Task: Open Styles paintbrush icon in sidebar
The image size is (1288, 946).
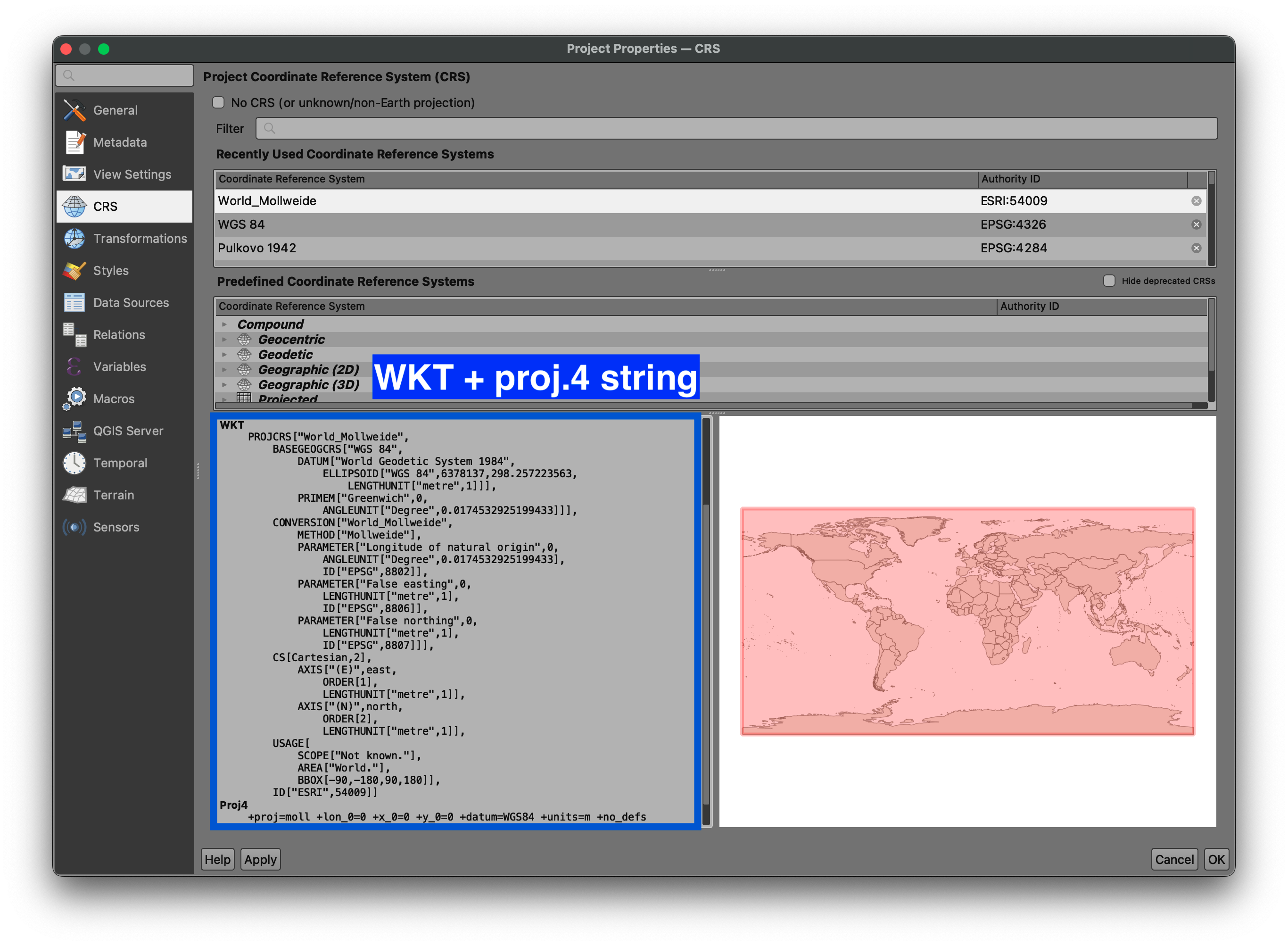Action: point(74,271)
